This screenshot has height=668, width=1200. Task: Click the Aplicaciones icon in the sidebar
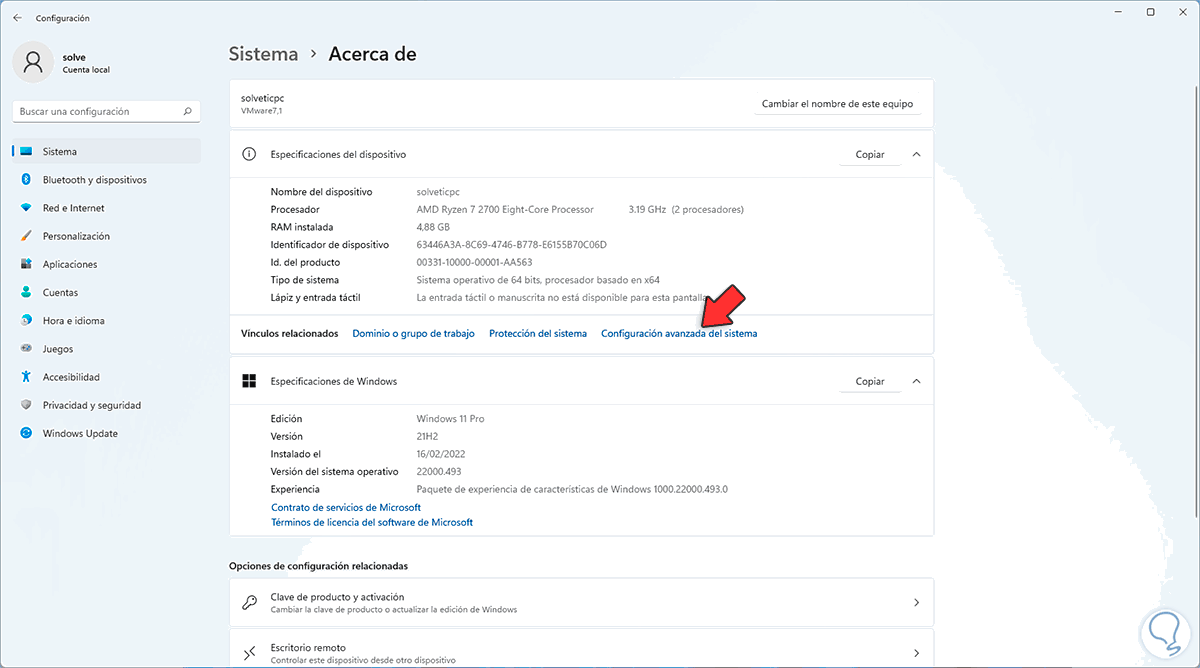pos(26,264)
